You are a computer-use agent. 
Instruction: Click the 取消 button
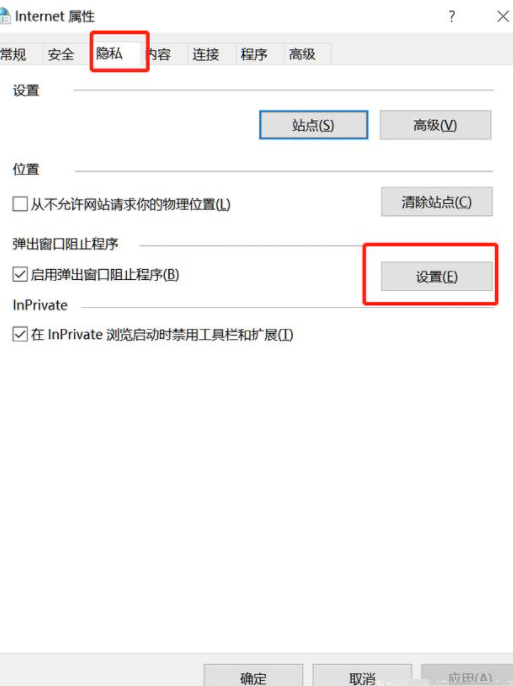(x=362, y=676)
